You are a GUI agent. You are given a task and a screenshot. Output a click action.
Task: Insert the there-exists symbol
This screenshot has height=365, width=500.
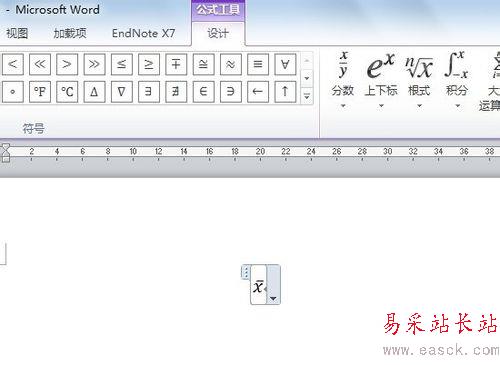[x=149, y=91]
